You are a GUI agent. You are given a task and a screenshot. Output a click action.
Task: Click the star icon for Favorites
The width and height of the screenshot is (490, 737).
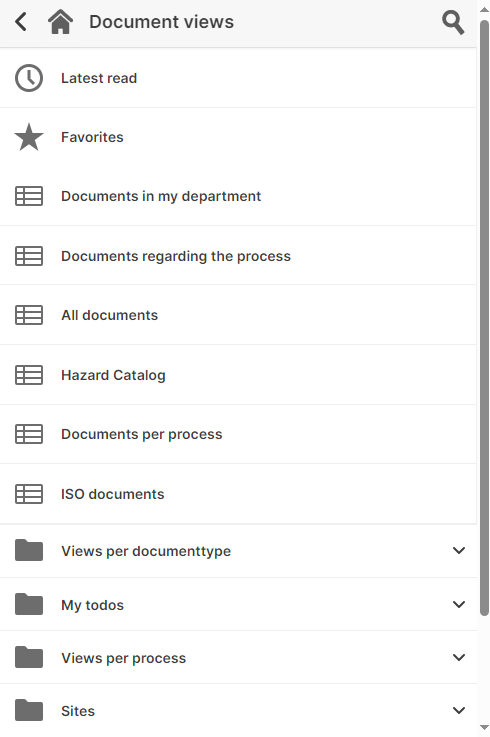[29, 137]
